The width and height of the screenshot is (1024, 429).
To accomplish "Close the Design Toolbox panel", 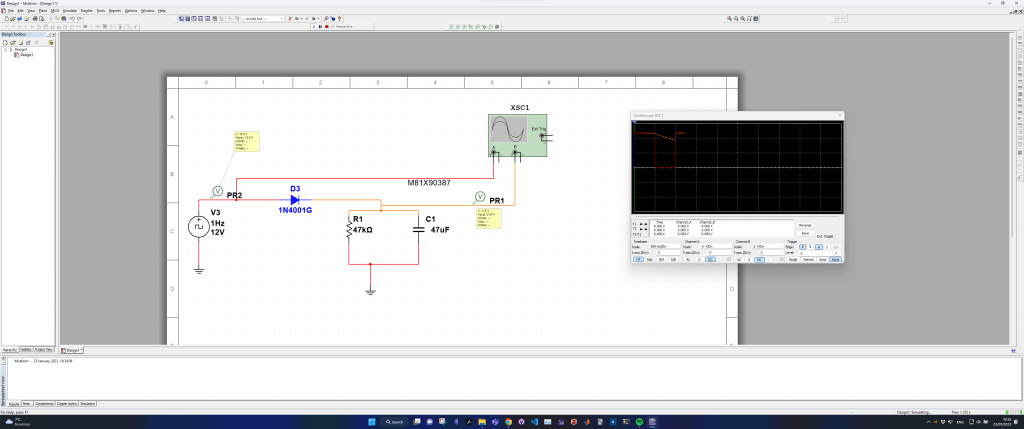I will (x=54, y=35).
